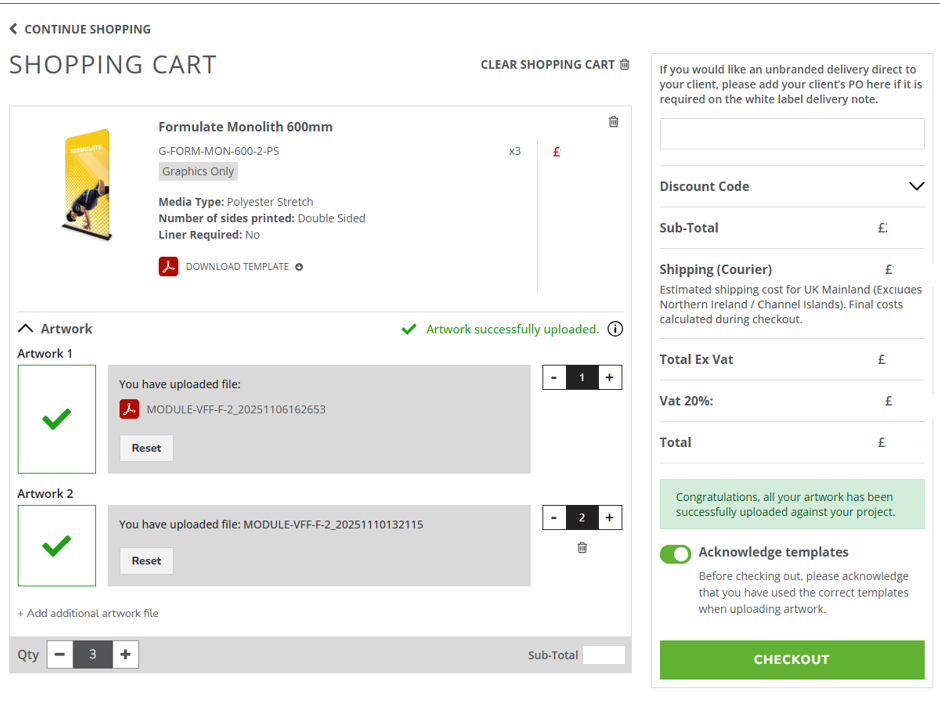
Task: Click the client PO input field
Action: click(x=791, y=133)
